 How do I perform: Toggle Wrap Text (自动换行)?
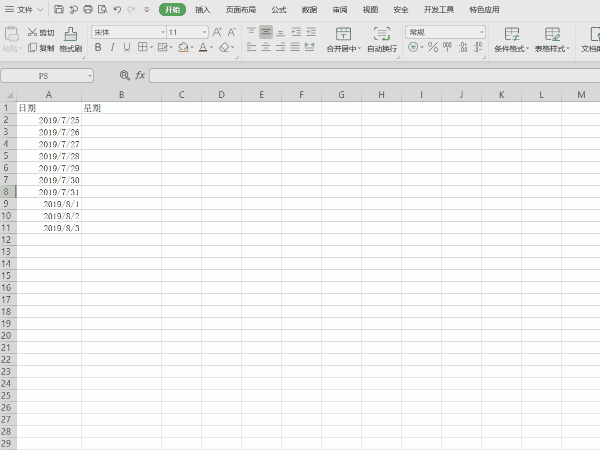(x=382, y=40)
